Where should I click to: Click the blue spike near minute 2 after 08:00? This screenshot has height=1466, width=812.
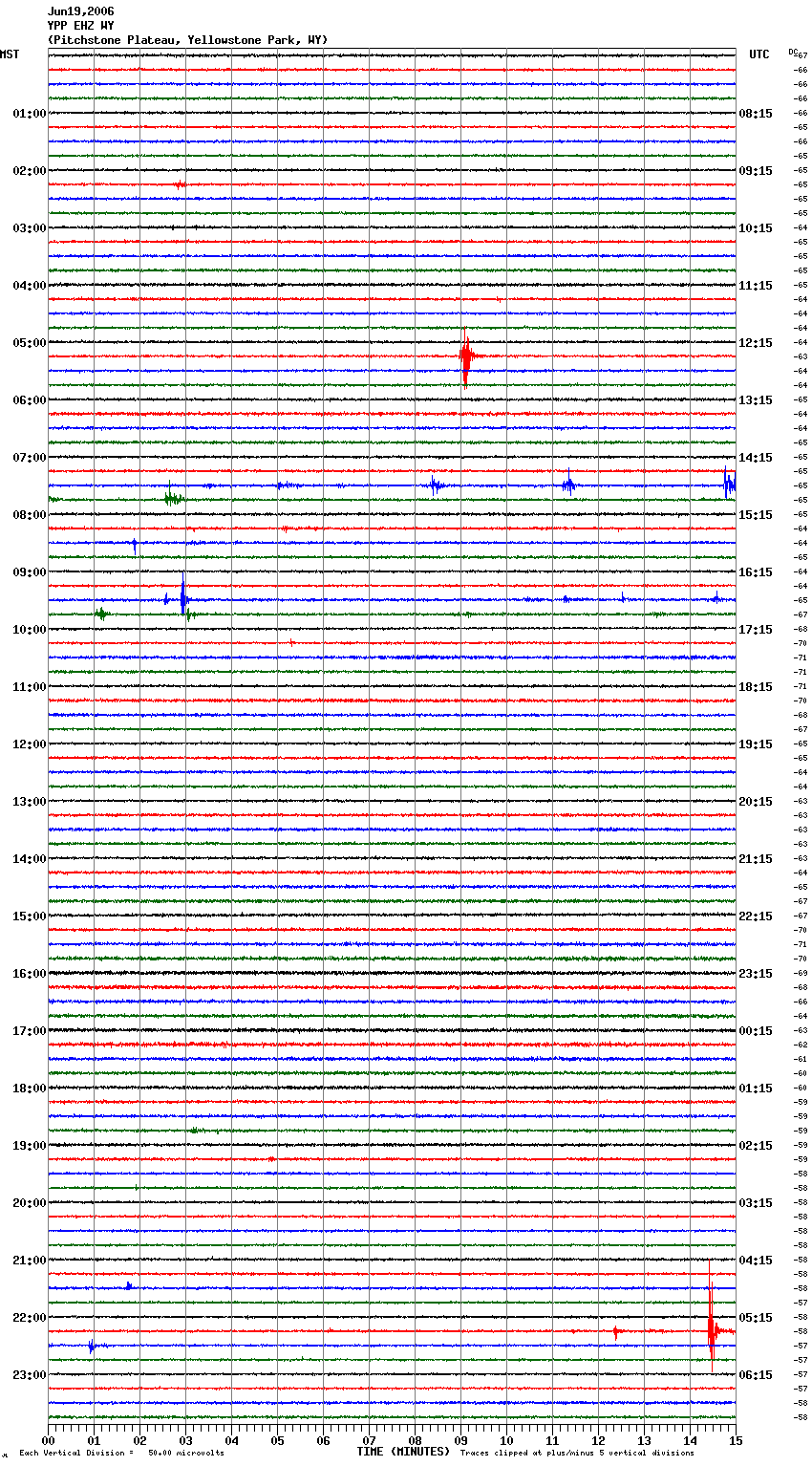(x=135, y=545)
